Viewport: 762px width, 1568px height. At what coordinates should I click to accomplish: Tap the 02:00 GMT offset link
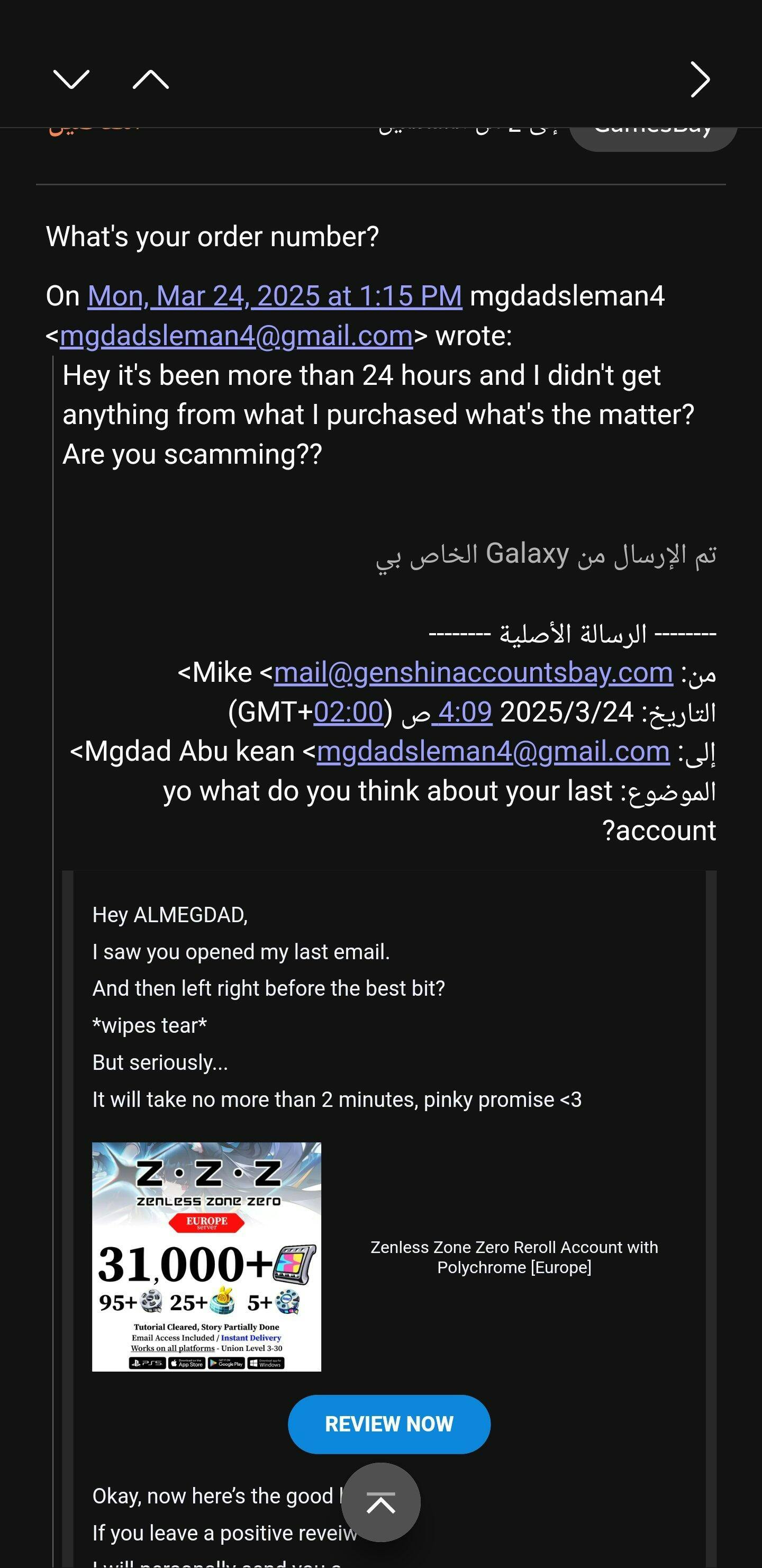click(x=348, y=712)
